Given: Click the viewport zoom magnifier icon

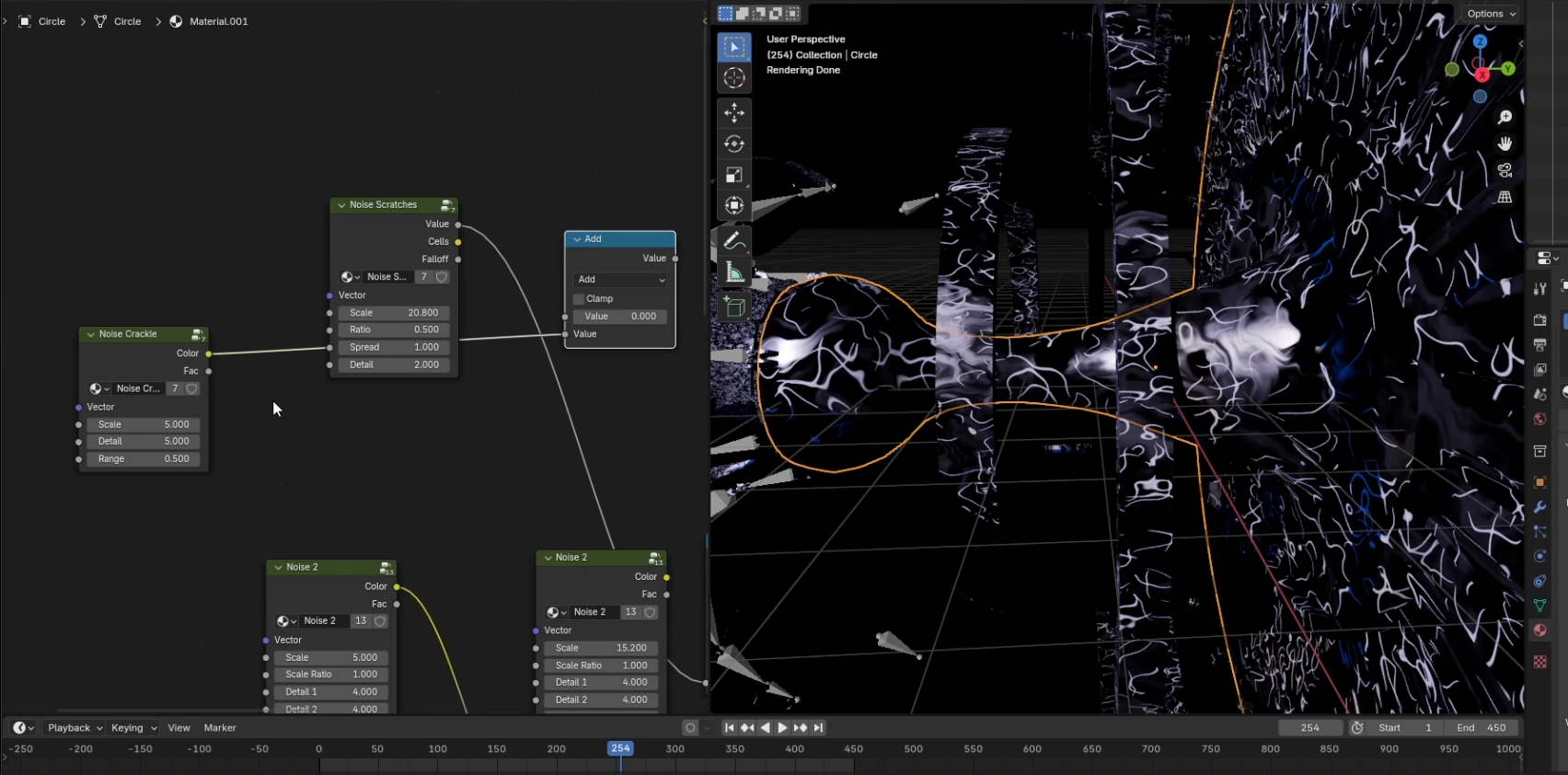Looking at the screenshot, I should pos(1505,117).
